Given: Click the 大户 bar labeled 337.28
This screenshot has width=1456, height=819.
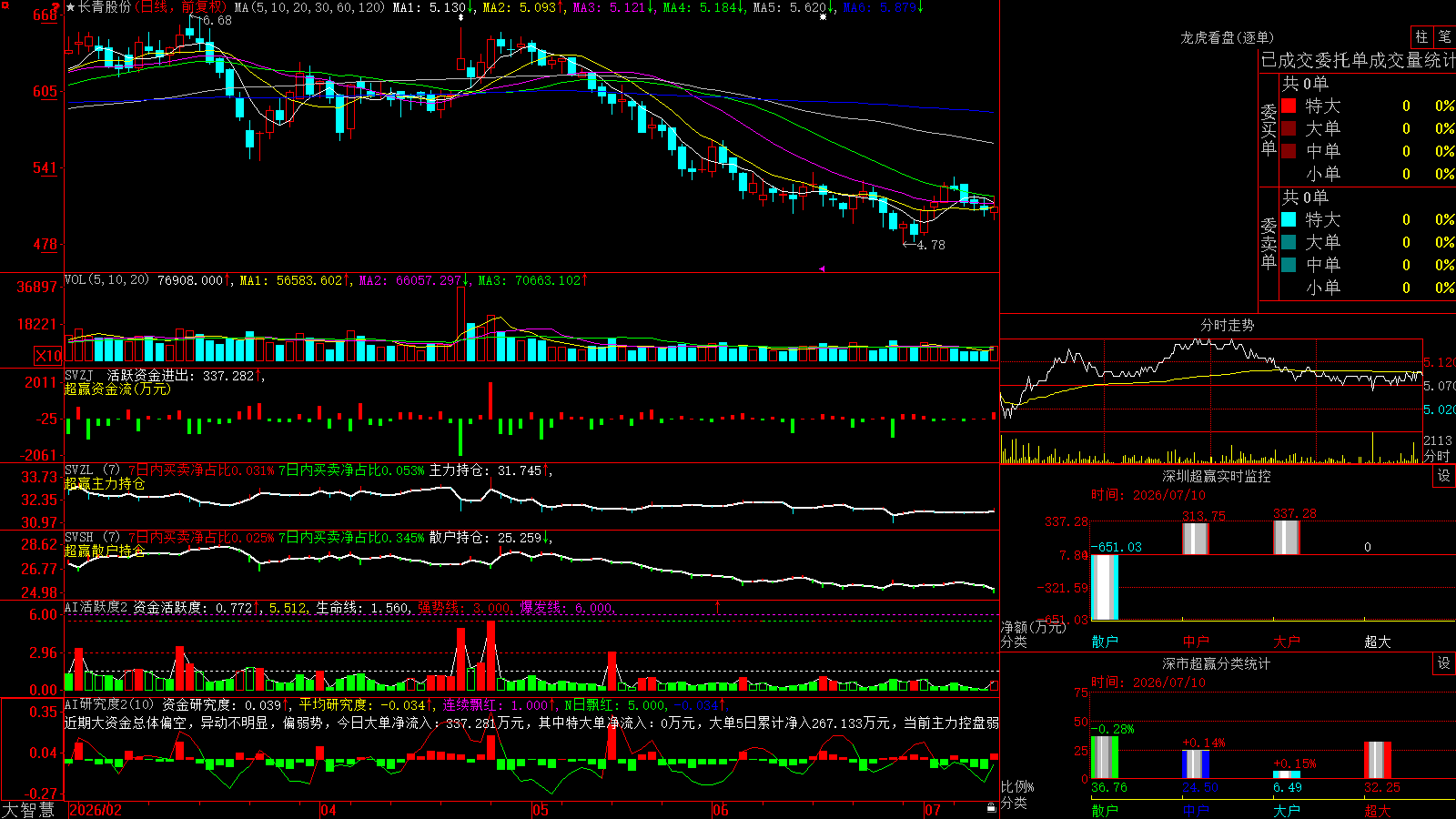Looking at the screenshot, I should (1287, 538).
